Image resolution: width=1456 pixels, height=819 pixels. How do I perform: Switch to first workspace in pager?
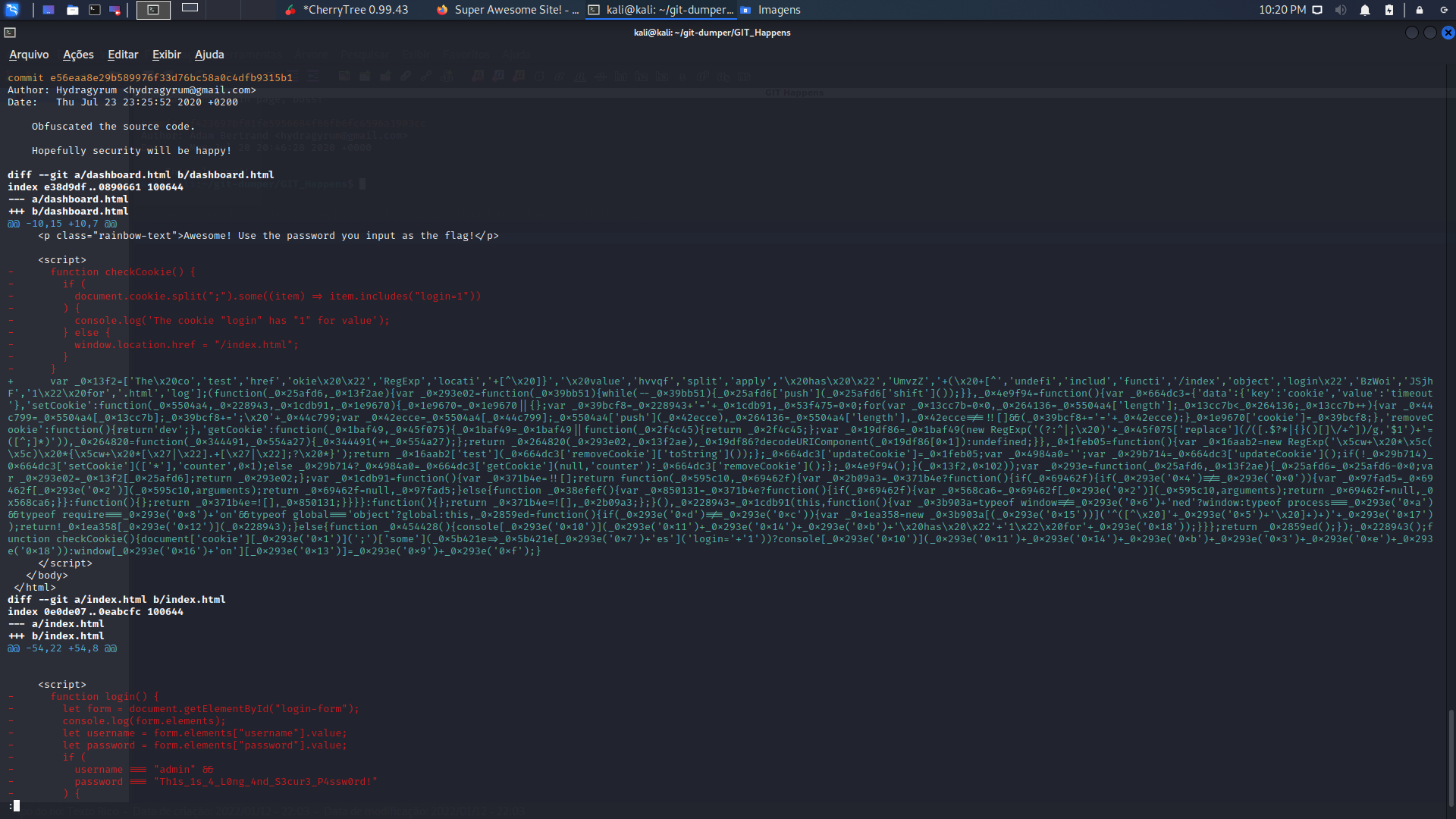[x=153, y=10]
